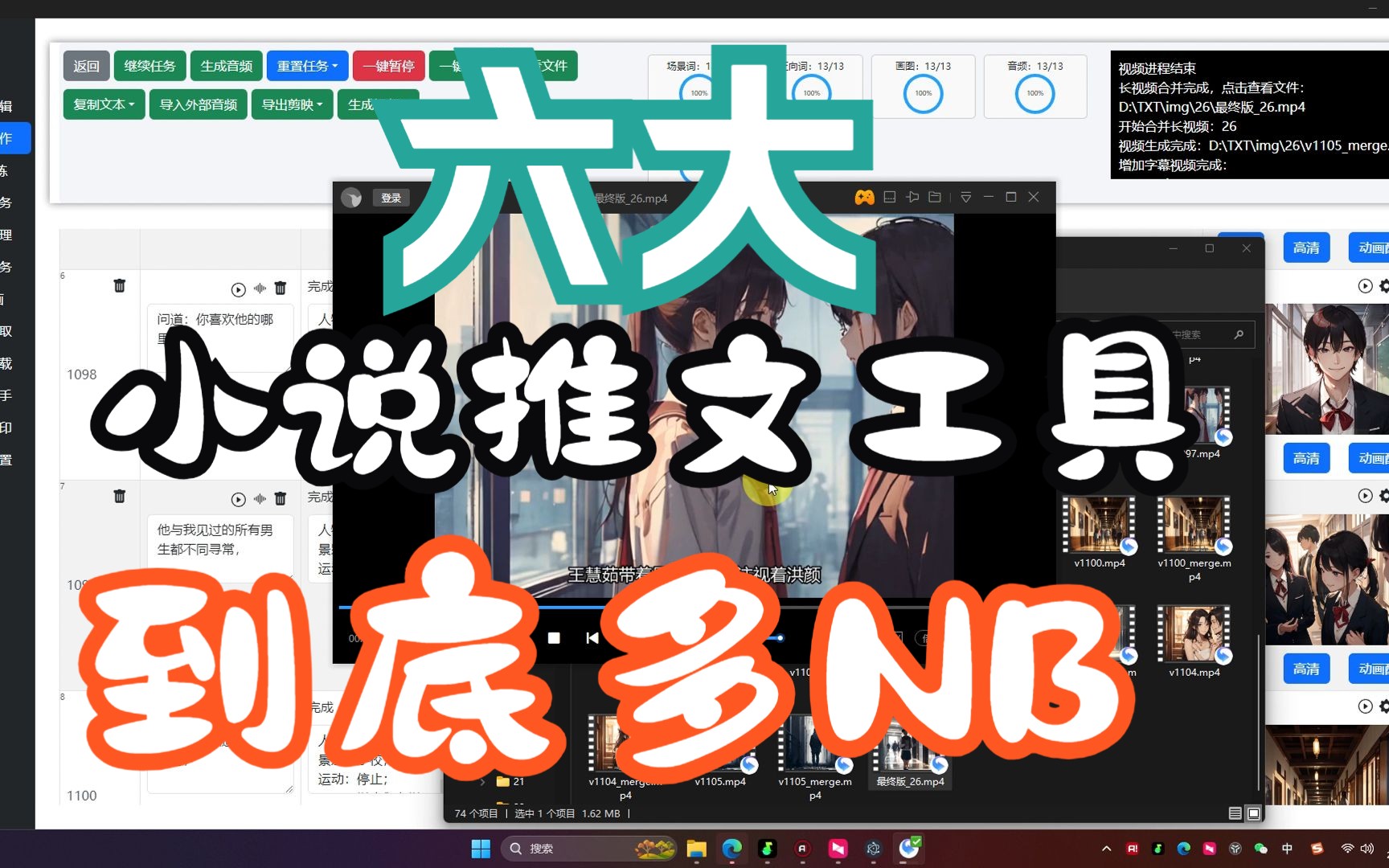Play the preview for clip 1098
Screen dimensions: 1389x868
point(239,289)
